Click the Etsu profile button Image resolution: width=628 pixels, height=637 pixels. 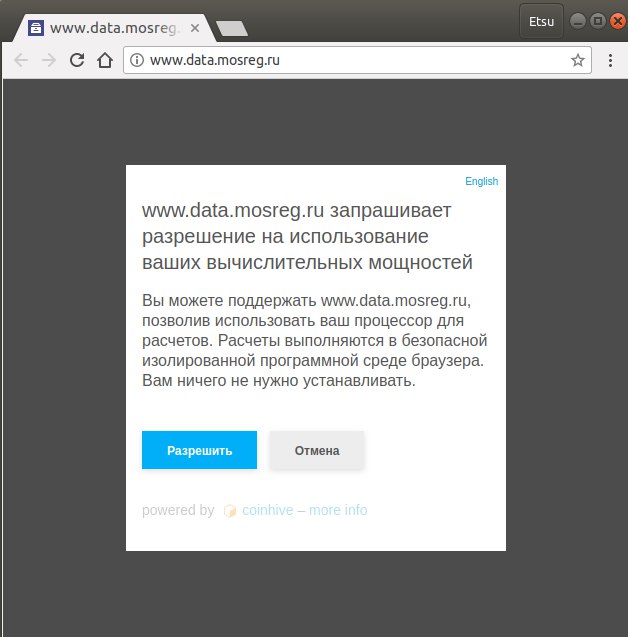(x=541, y=21)
